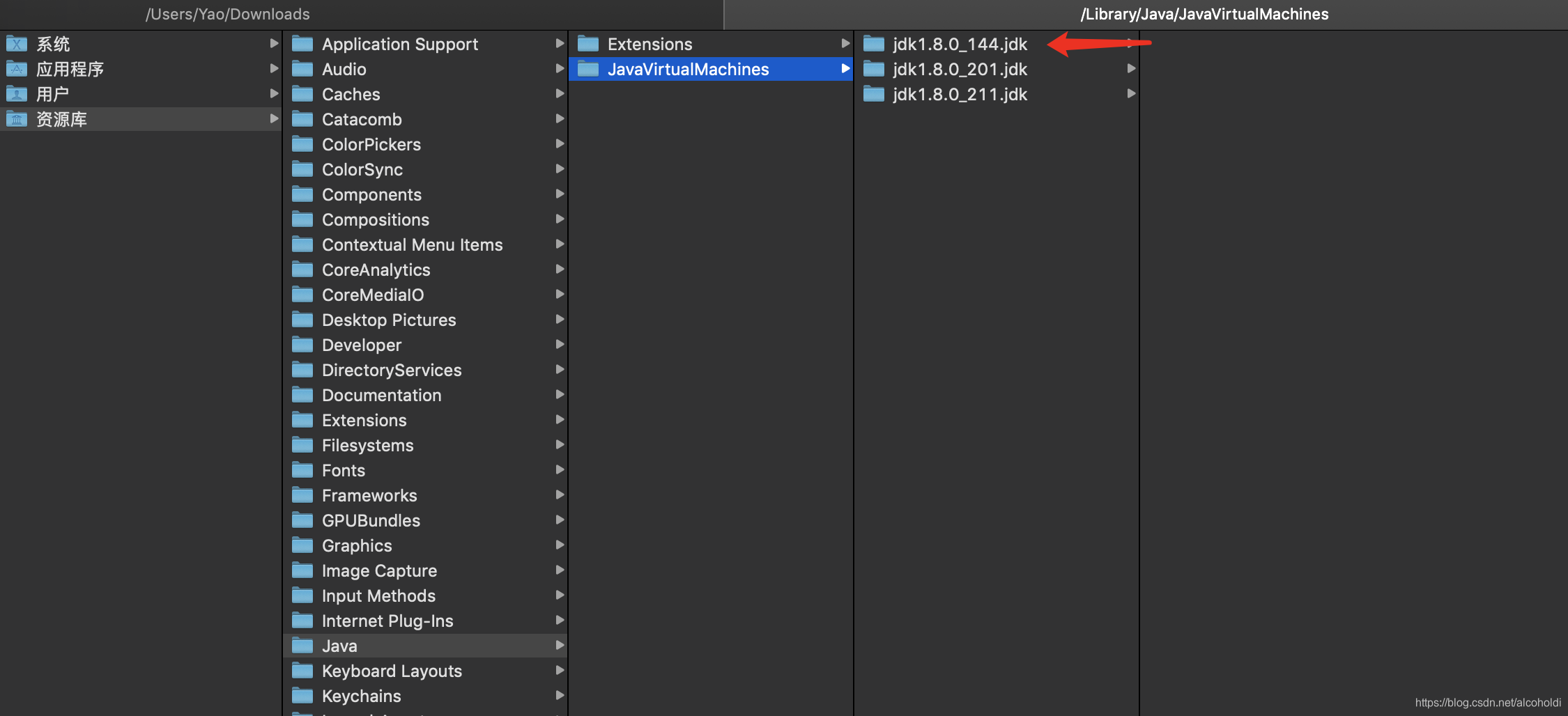Click the Frameworks folder icon
Viewport: 1568px width, 716px height.
coord(302,495)
